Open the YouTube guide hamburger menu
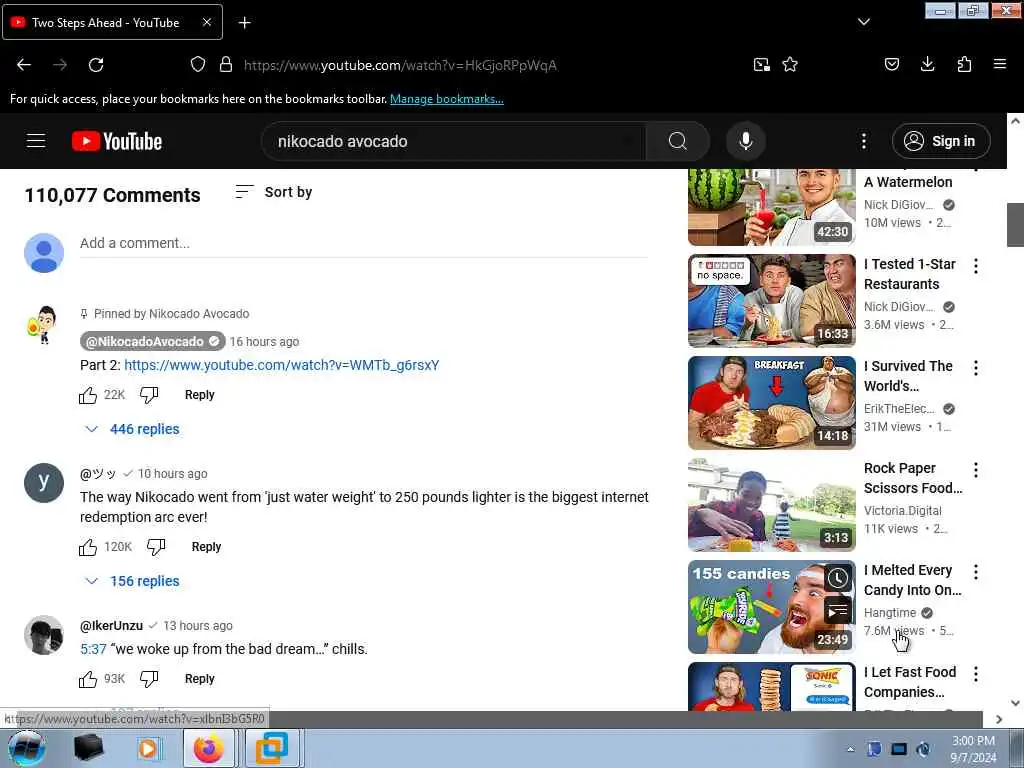The width and height of the screenshot is (1024, 768). pyautogui.click(x=36, y=141)
